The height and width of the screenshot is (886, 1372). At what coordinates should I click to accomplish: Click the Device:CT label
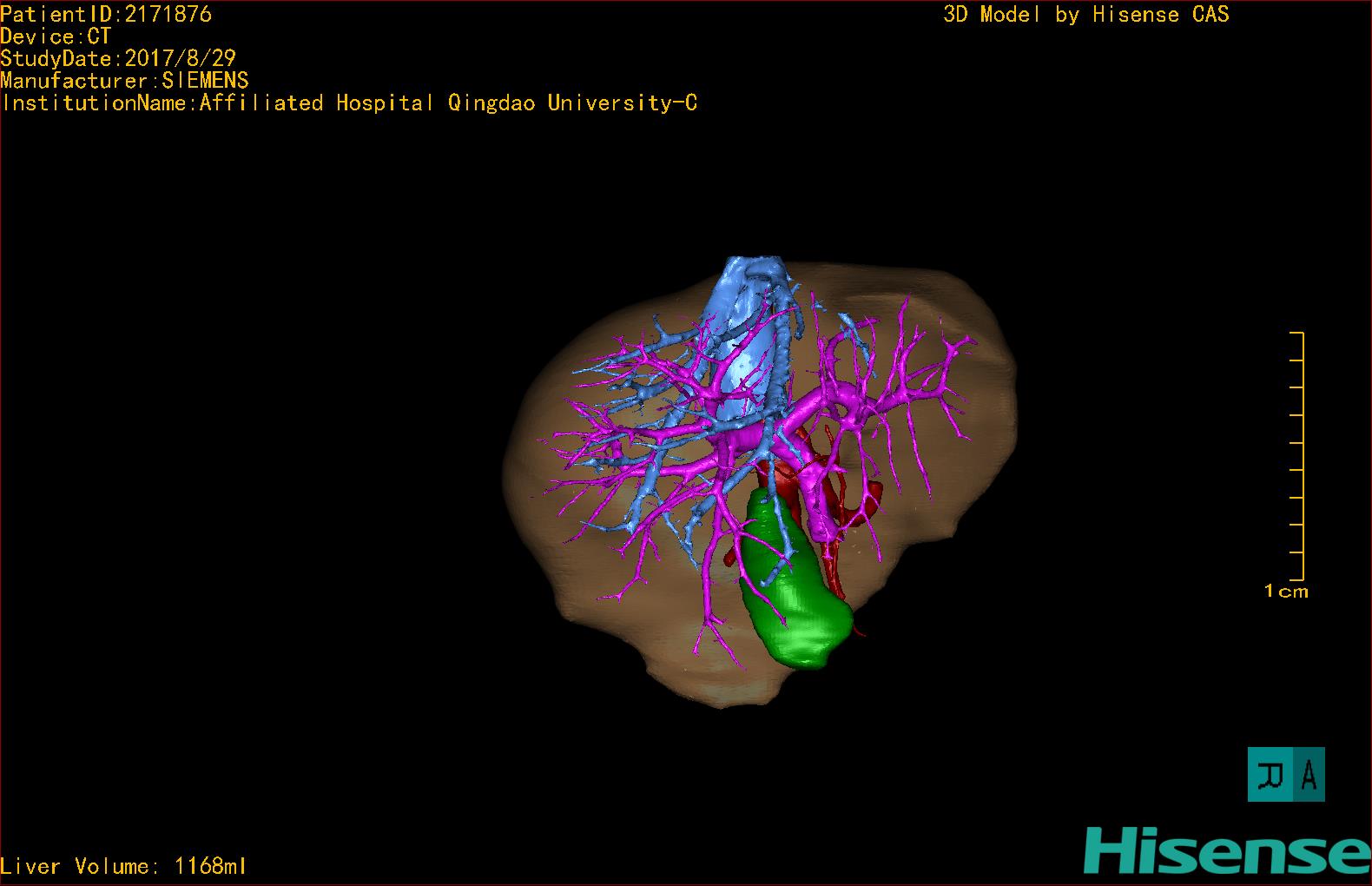(x=56, y=36)
